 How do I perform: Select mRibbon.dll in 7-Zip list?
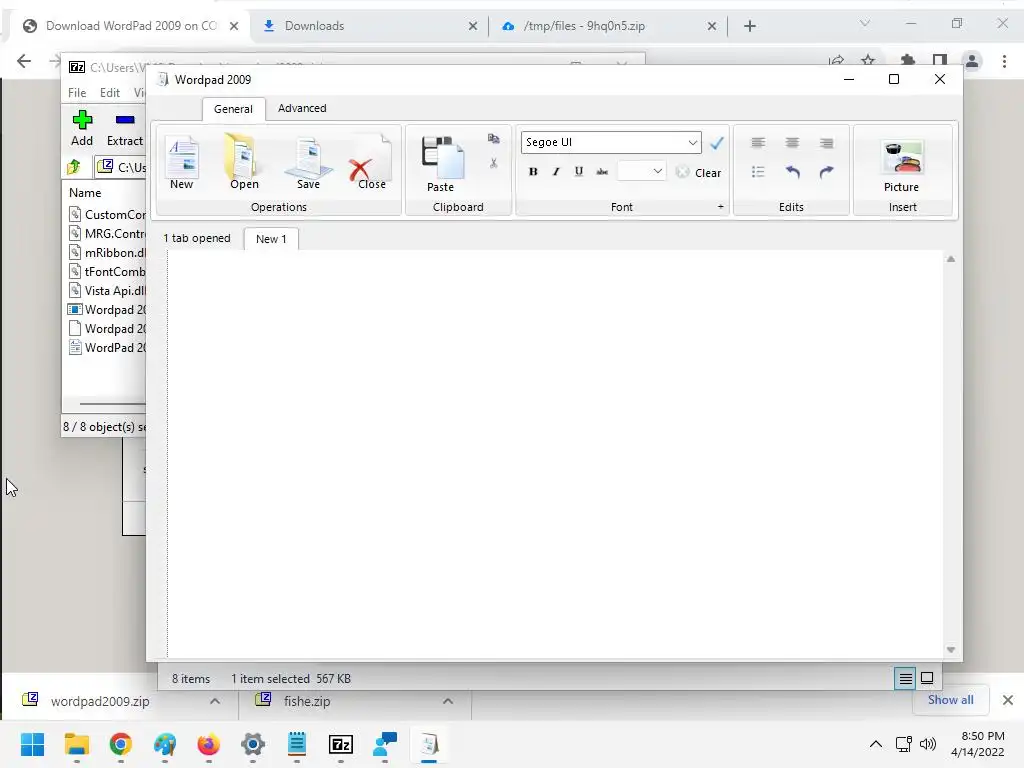click(107, 252)
